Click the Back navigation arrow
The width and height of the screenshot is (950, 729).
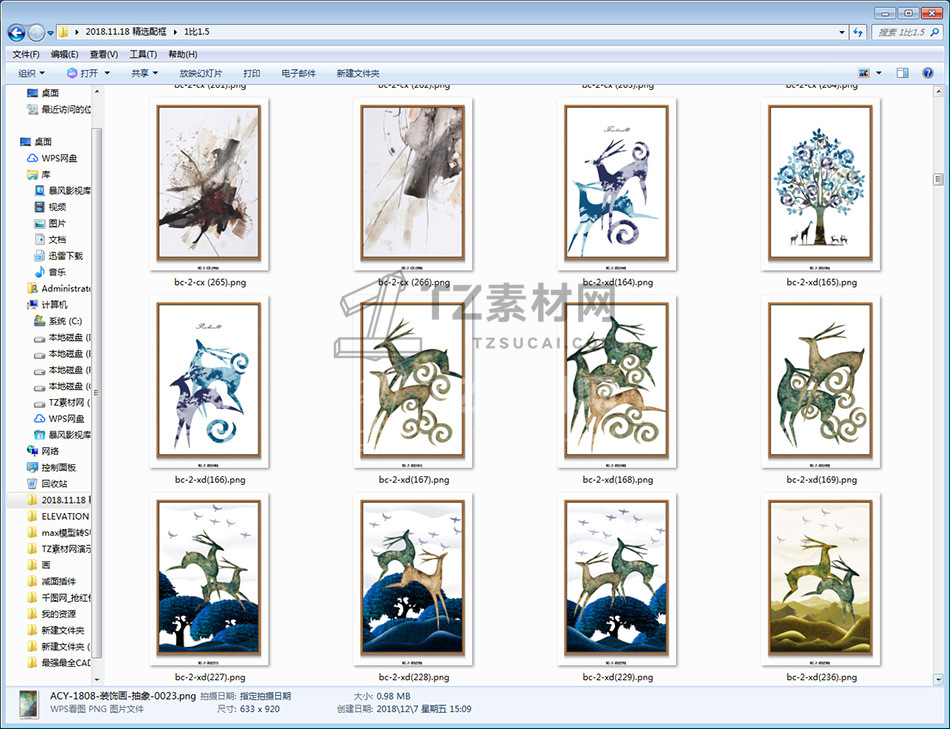point(16,32)
